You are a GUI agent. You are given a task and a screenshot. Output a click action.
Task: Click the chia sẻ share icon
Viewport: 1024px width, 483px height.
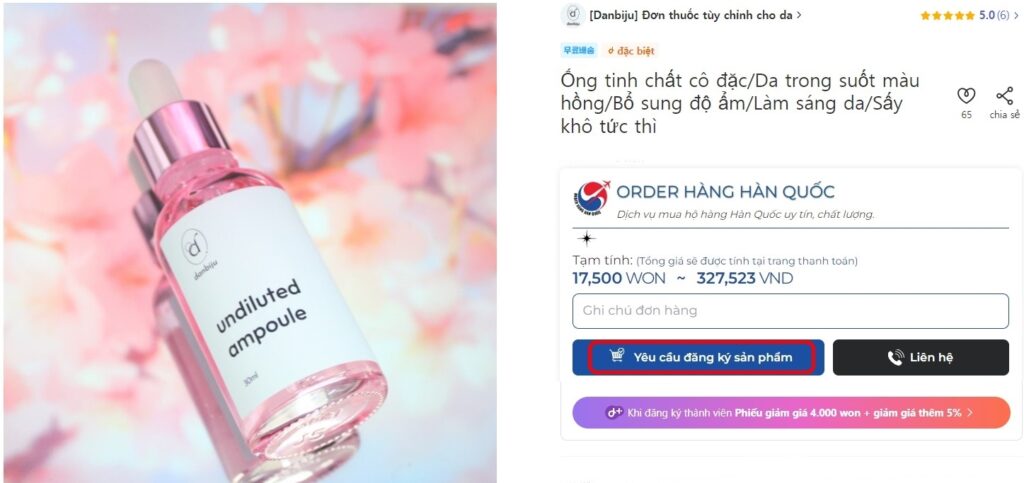click(1004, 97)
